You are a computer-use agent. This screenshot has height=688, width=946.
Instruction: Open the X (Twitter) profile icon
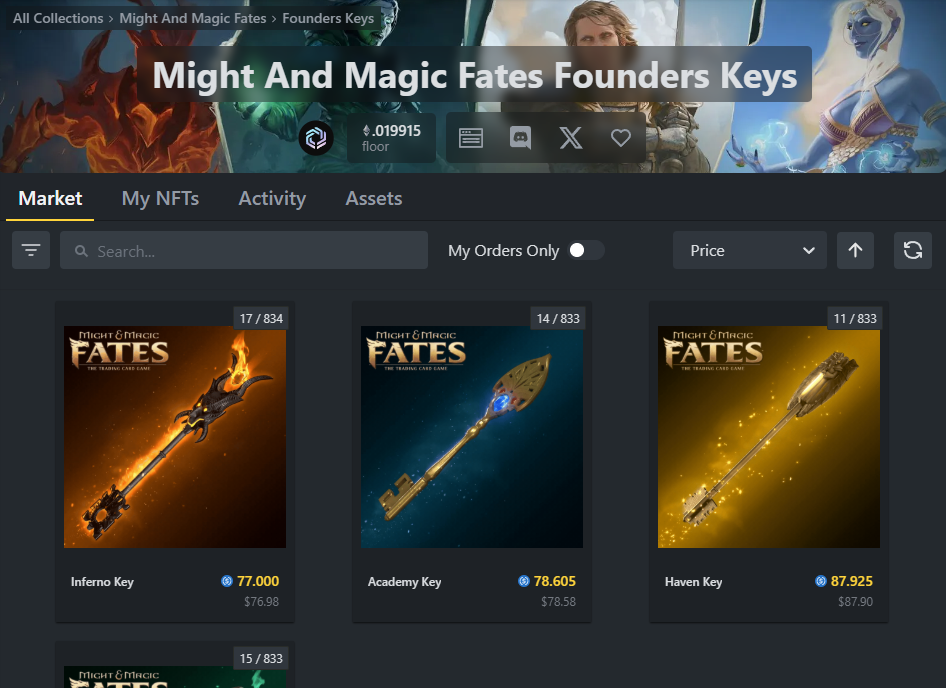click(x=571, y=138)
